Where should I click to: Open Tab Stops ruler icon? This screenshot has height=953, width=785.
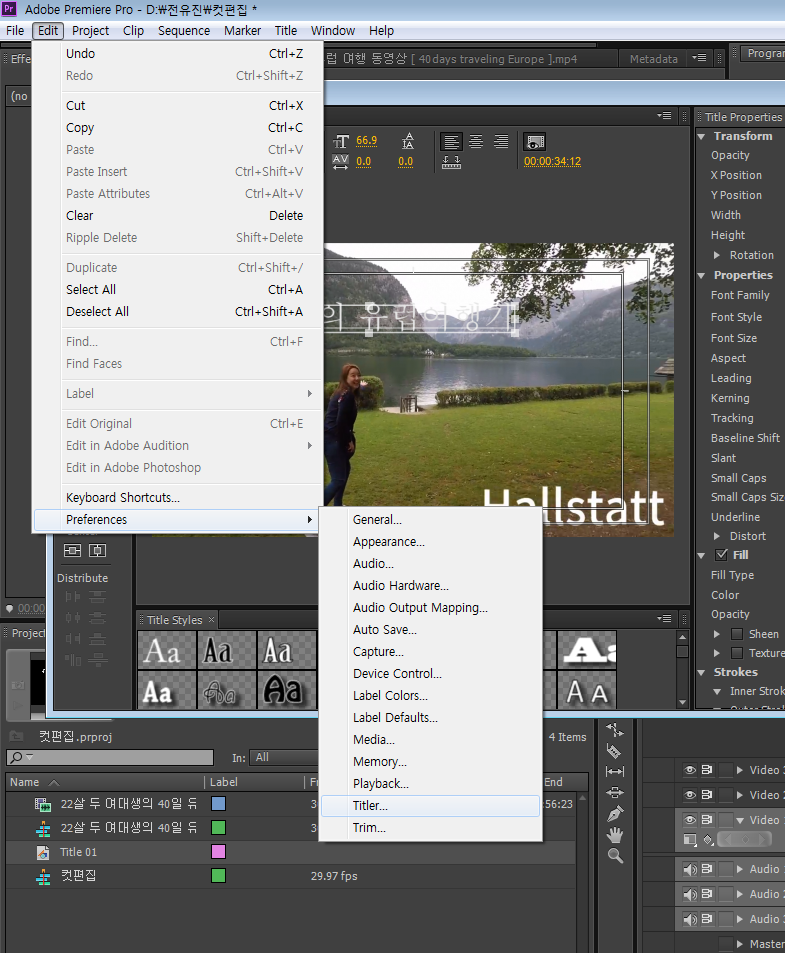click(451, 162)
